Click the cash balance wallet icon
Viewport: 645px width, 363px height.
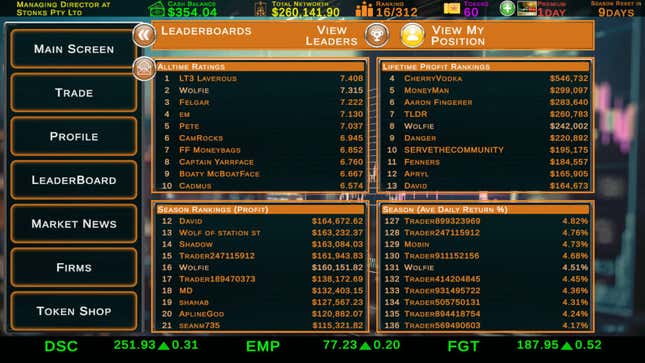point(157,9)
